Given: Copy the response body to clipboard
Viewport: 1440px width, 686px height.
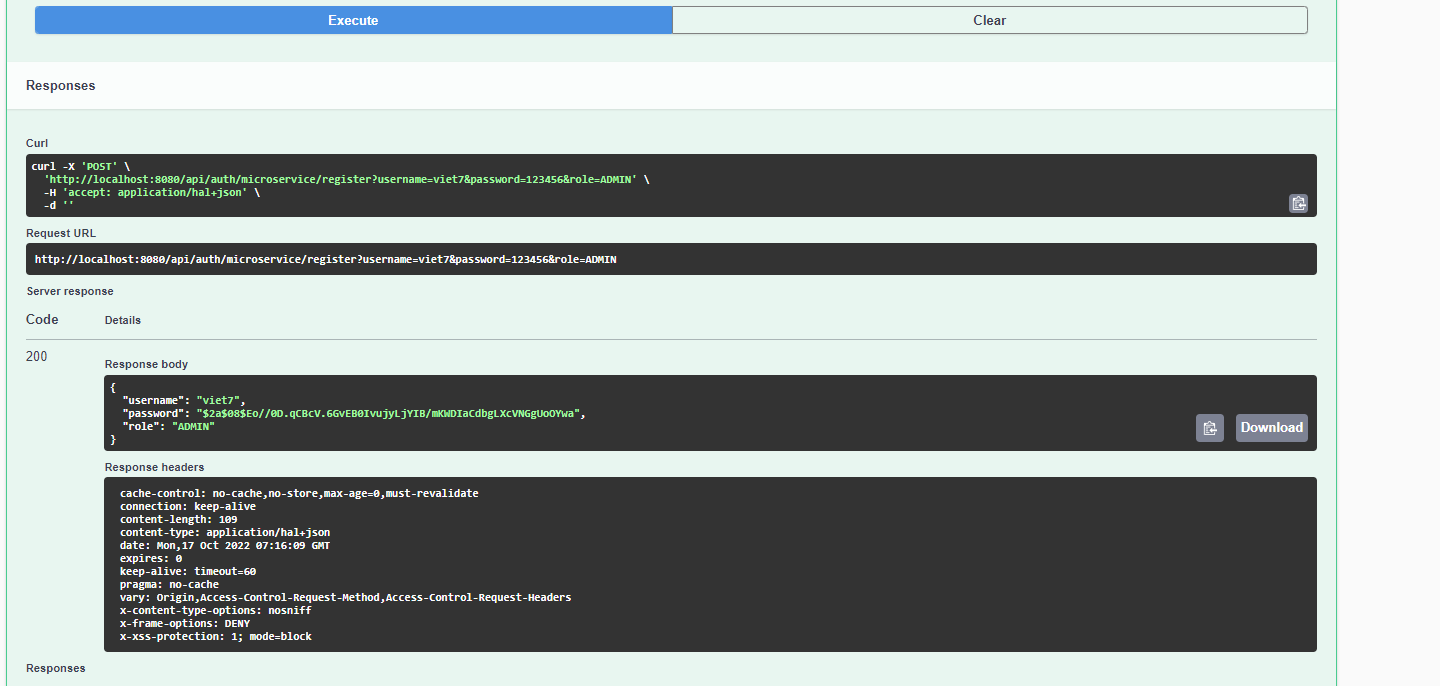Looking at the screenshot, I should coord(1210,428).
